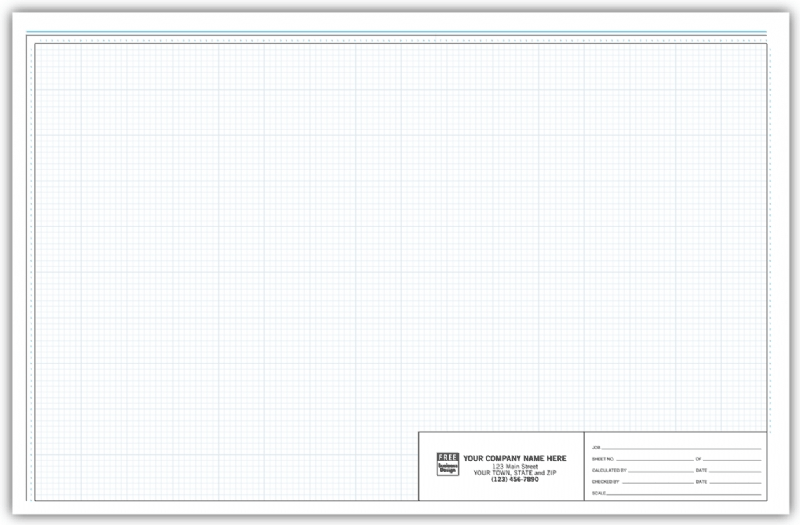Screen dimensions: 800x525
Task: Click the SHEET NO. entry line
Action: coord(655,460)
